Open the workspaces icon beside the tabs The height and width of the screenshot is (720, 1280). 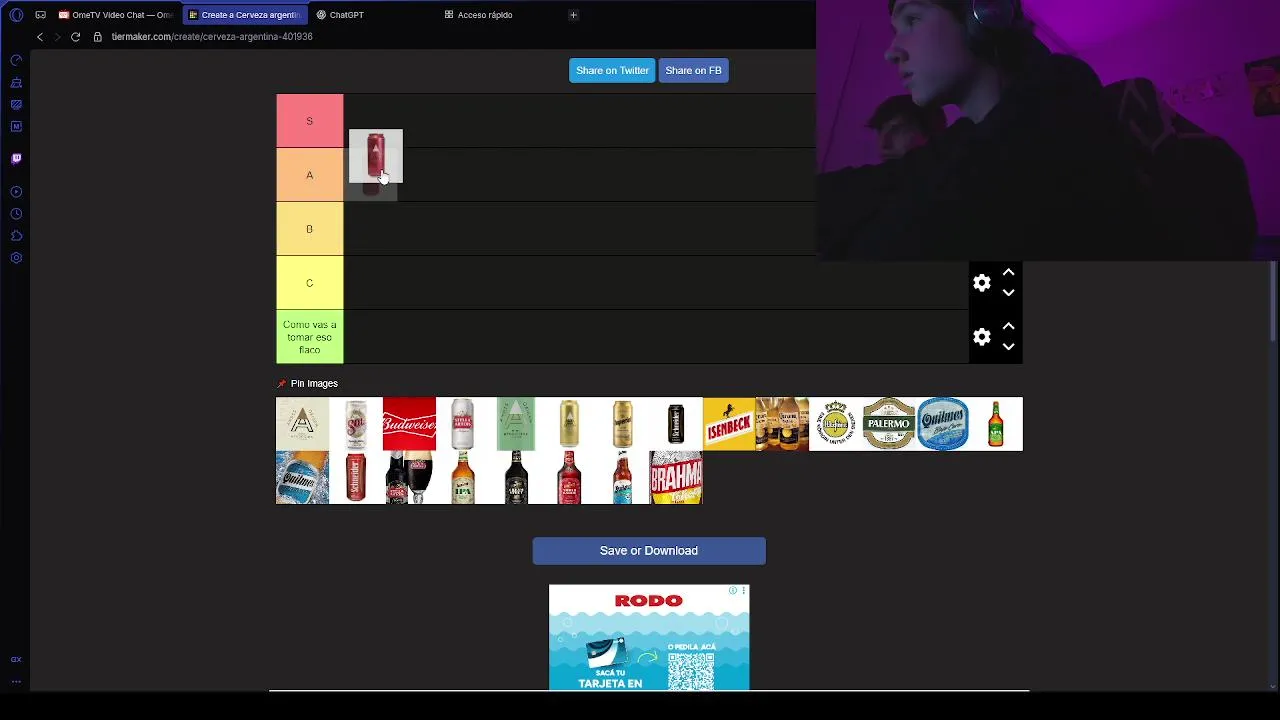(x=40, y=15)
